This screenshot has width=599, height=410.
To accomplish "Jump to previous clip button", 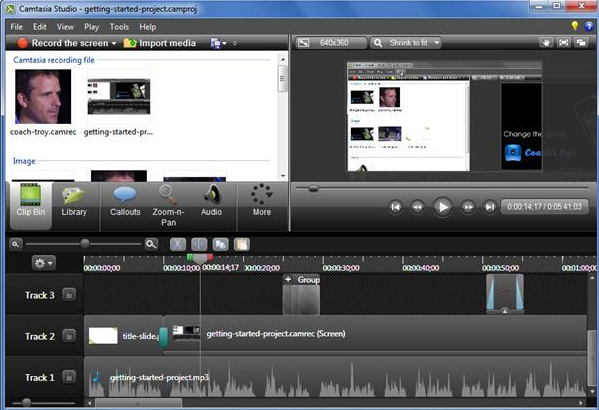I will (x=395, y=207).
